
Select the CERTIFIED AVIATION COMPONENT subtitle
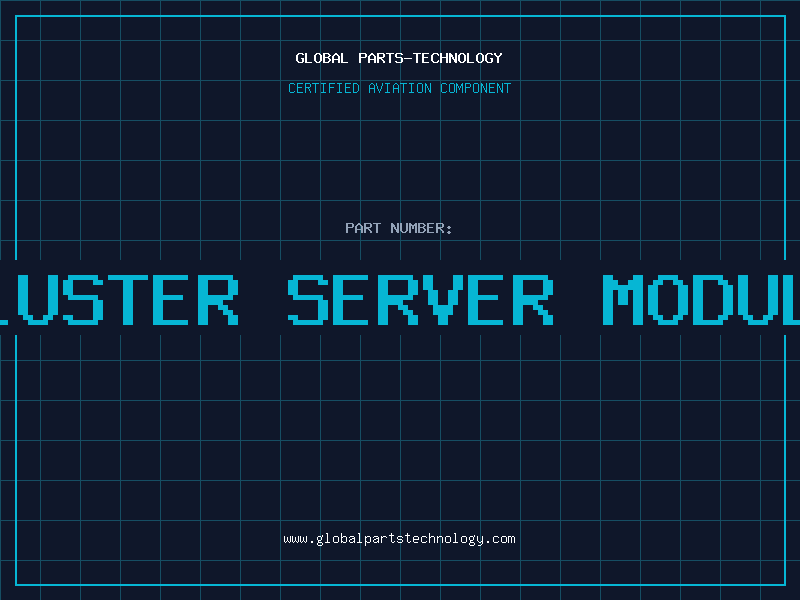[x=399, y=88]
